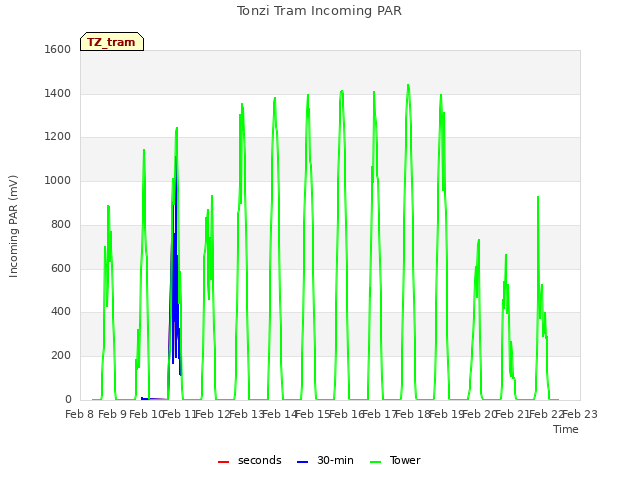Click the highest Tower peak on Feb 17
The height and width of the screenshot is (480, 640).
pyautogui.click(x=408, y=85)
